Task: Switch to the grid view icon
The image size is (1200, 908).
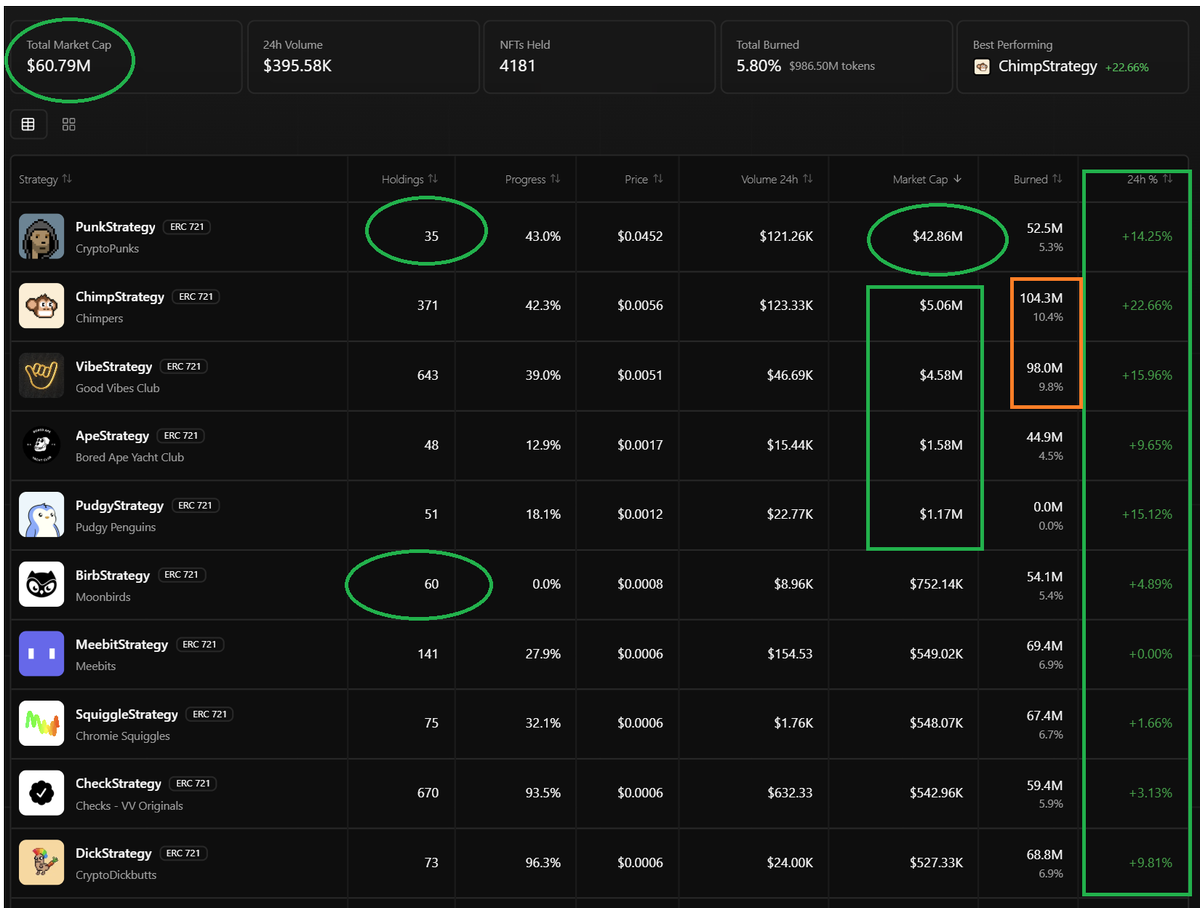Action: click(68, 124)
